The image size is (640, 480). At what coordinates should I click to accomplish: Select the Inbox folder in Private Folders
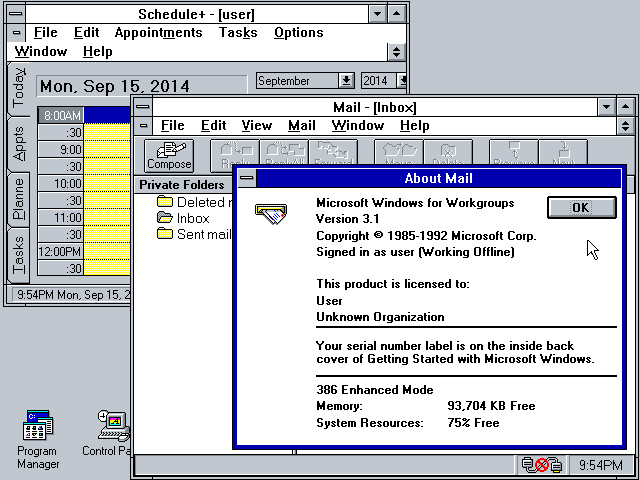(x=183, y=218)
